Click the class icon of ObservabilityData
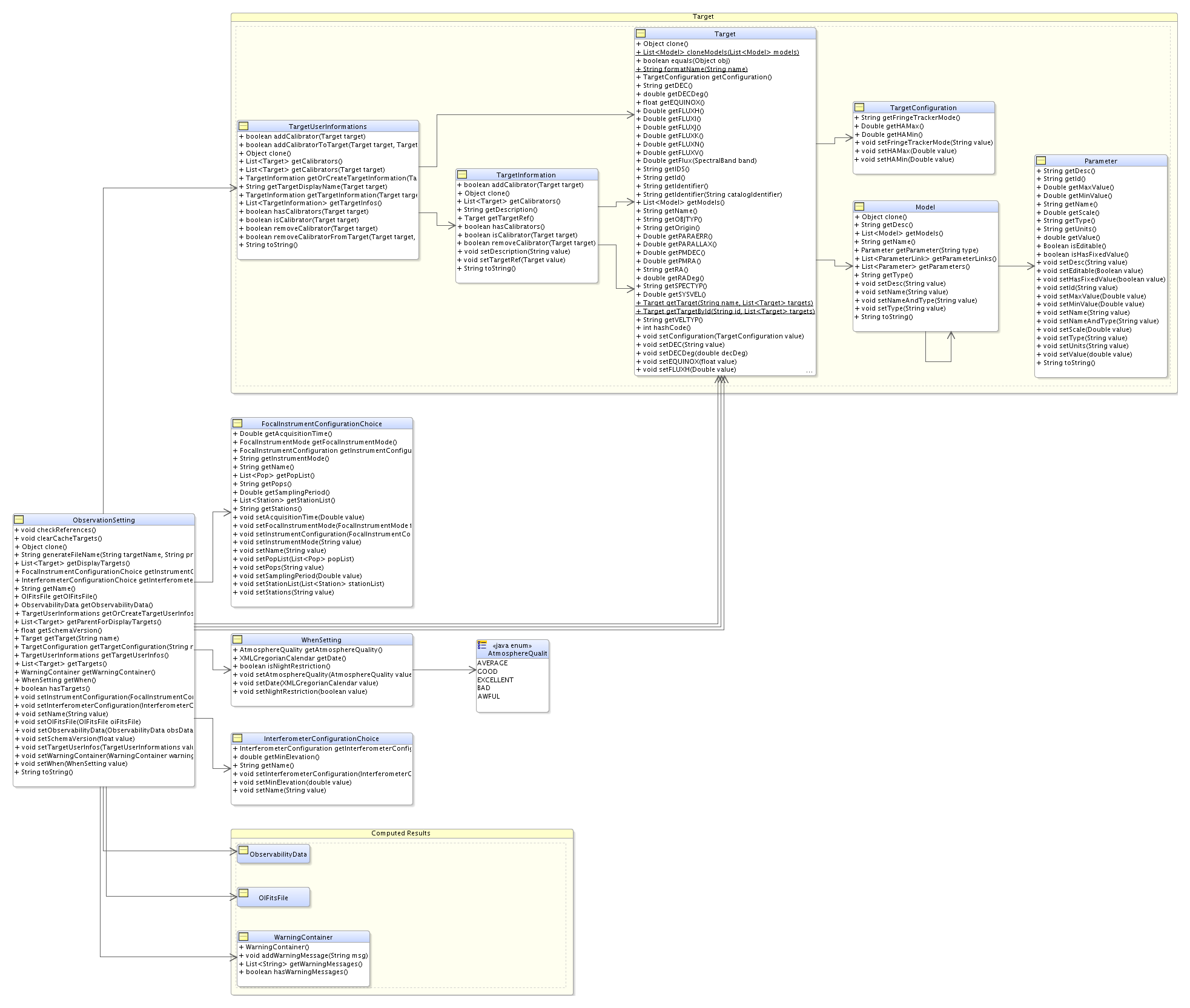Screen dimensions: 1190x1008 coord(243,850)
